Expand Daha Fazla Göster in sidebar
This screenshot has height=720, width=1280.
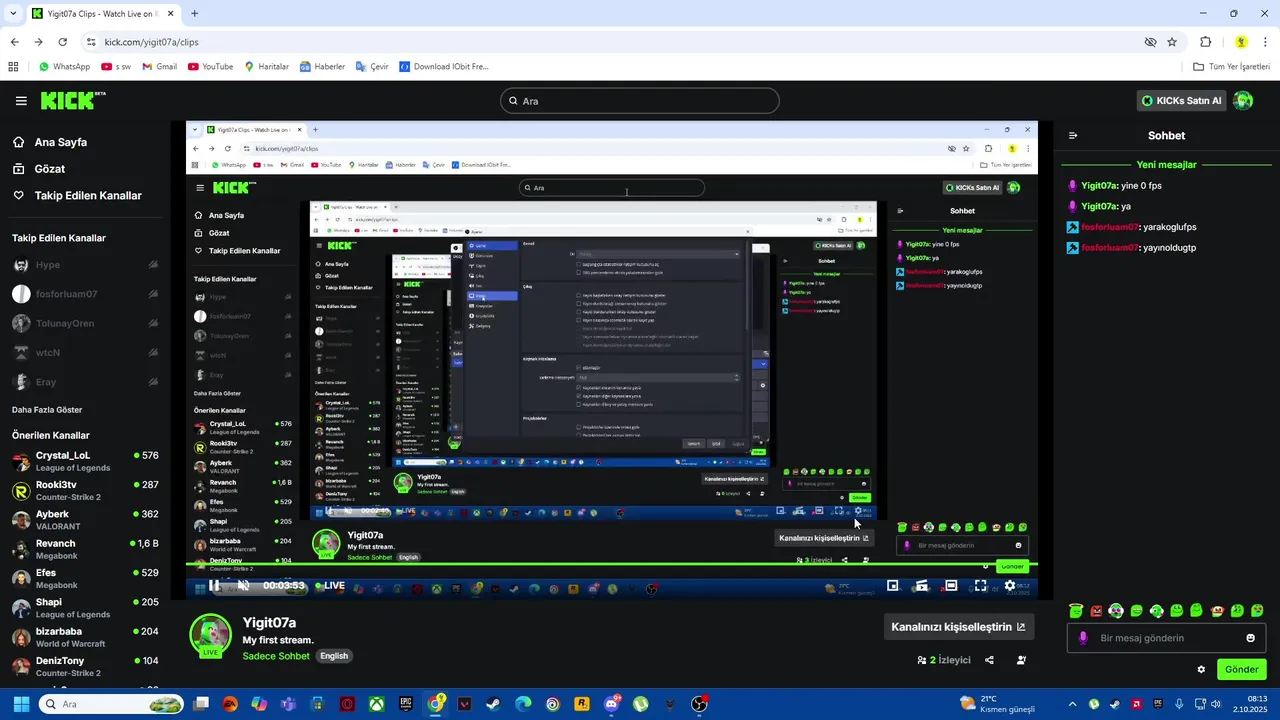tap(47, 410)
